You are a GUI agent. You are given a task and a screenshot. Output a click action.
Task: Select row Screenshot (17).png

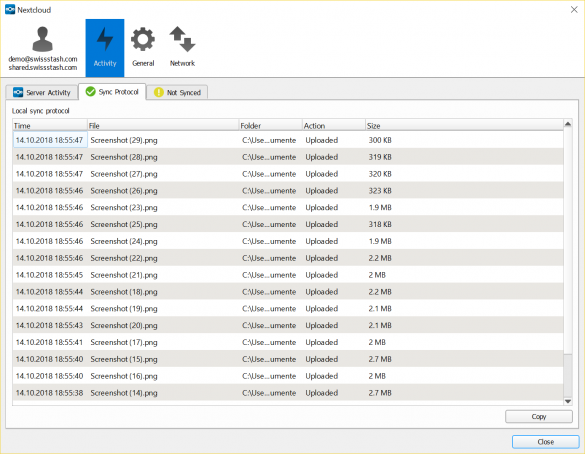288,342
